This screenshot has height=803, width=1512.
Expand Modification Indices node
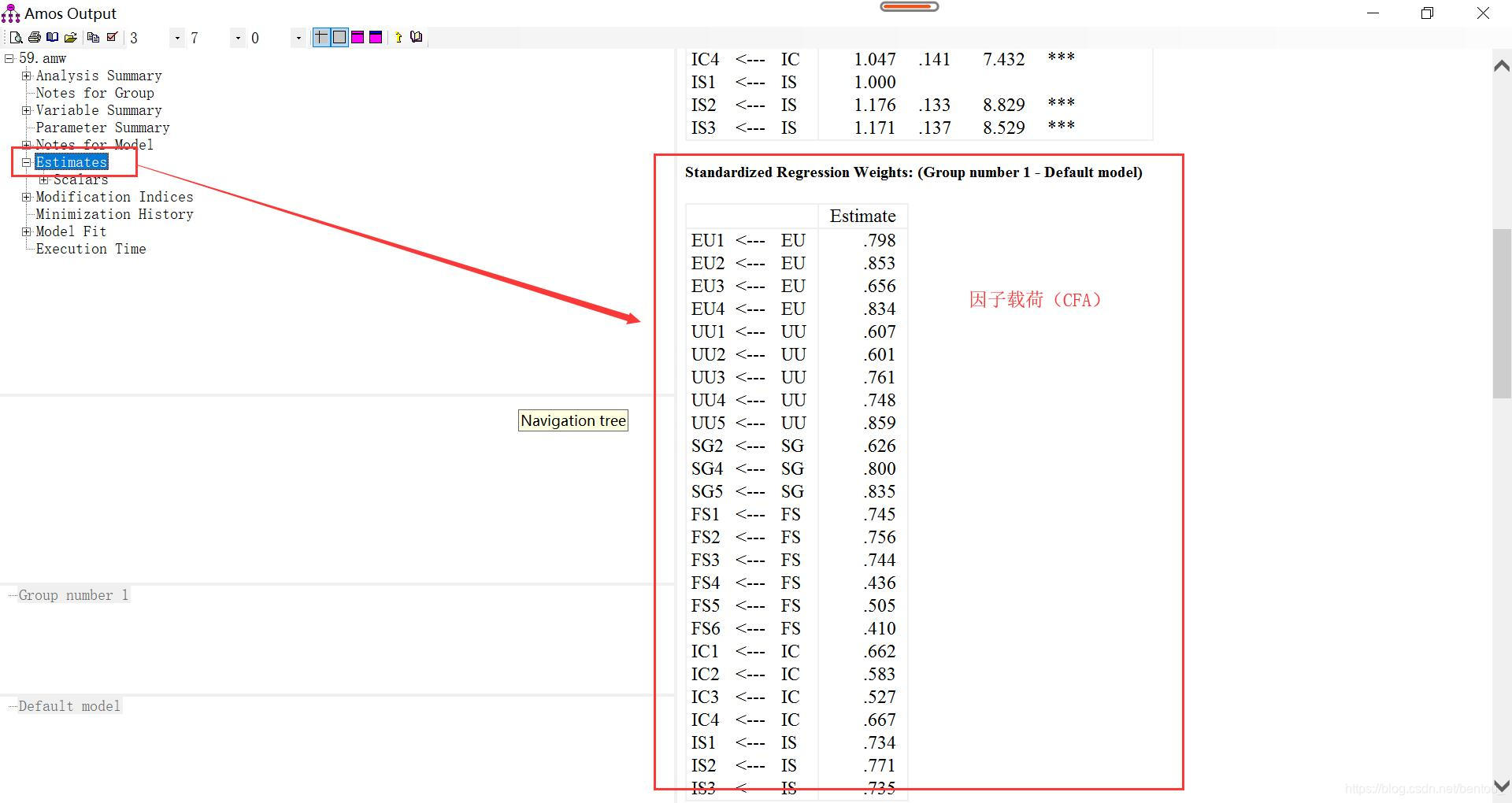coord(26,197)
